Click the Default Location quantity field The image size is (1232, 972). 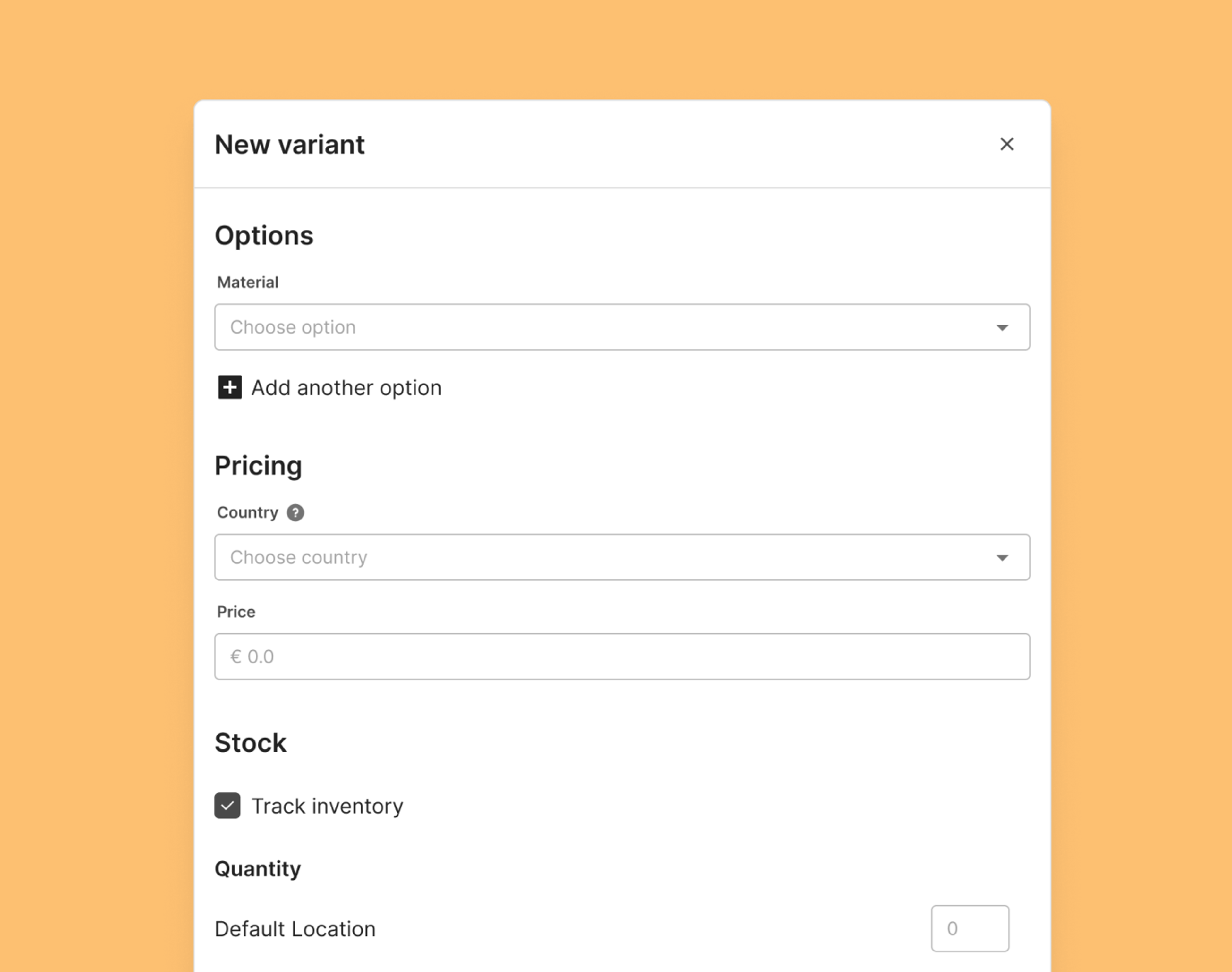tap(970, 928)
